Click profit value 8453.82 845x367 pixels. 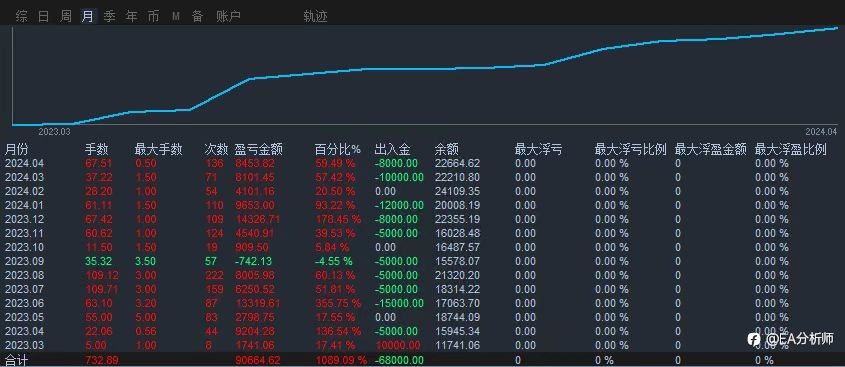255,163
